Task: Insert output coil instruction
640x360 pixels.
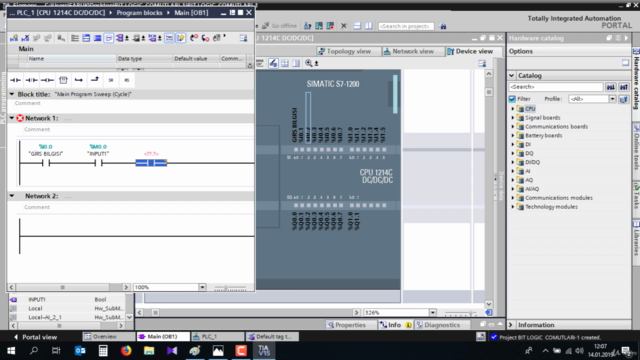Action: [47, 80]
